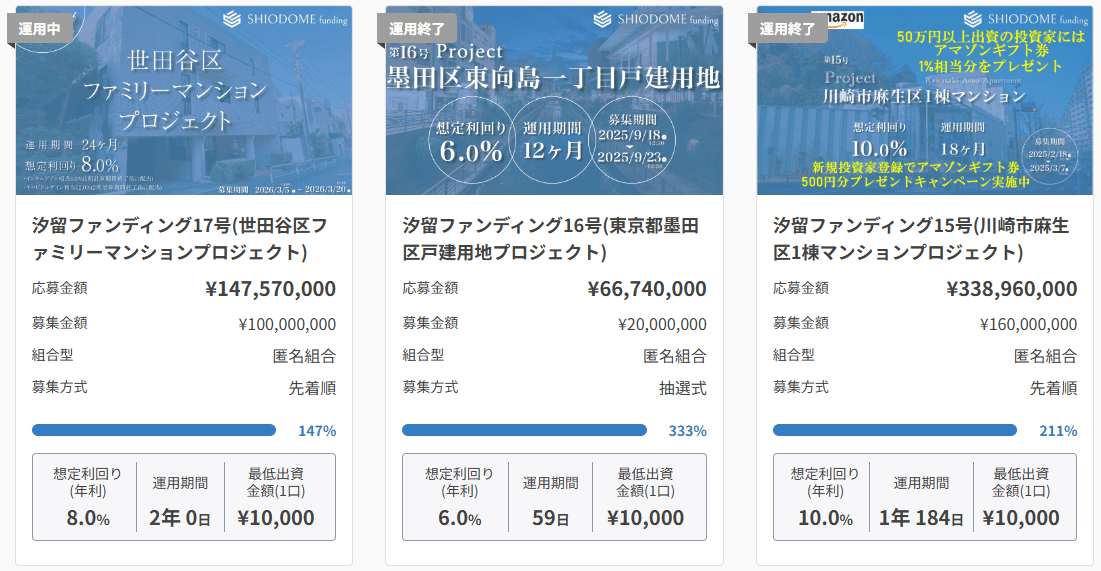Click the Amazon logo on fund 15 banner

pos(838,19)
